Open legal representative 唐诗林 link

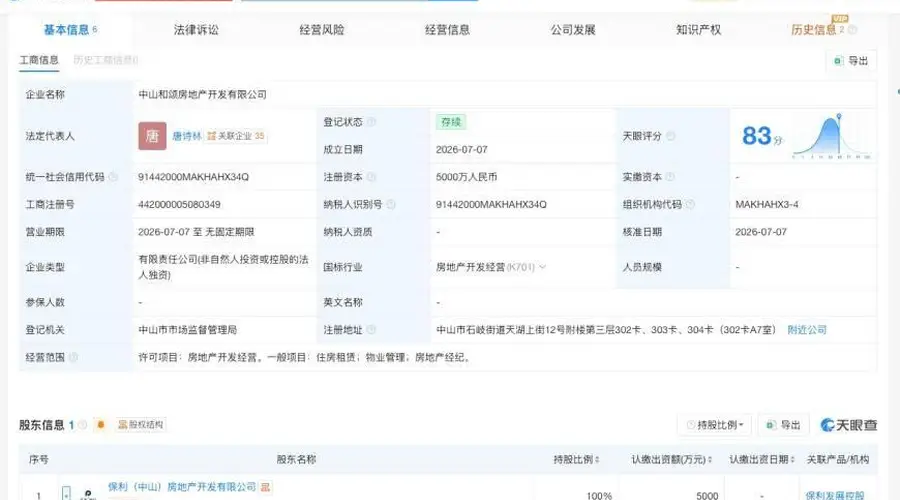(x=187, y=136)
